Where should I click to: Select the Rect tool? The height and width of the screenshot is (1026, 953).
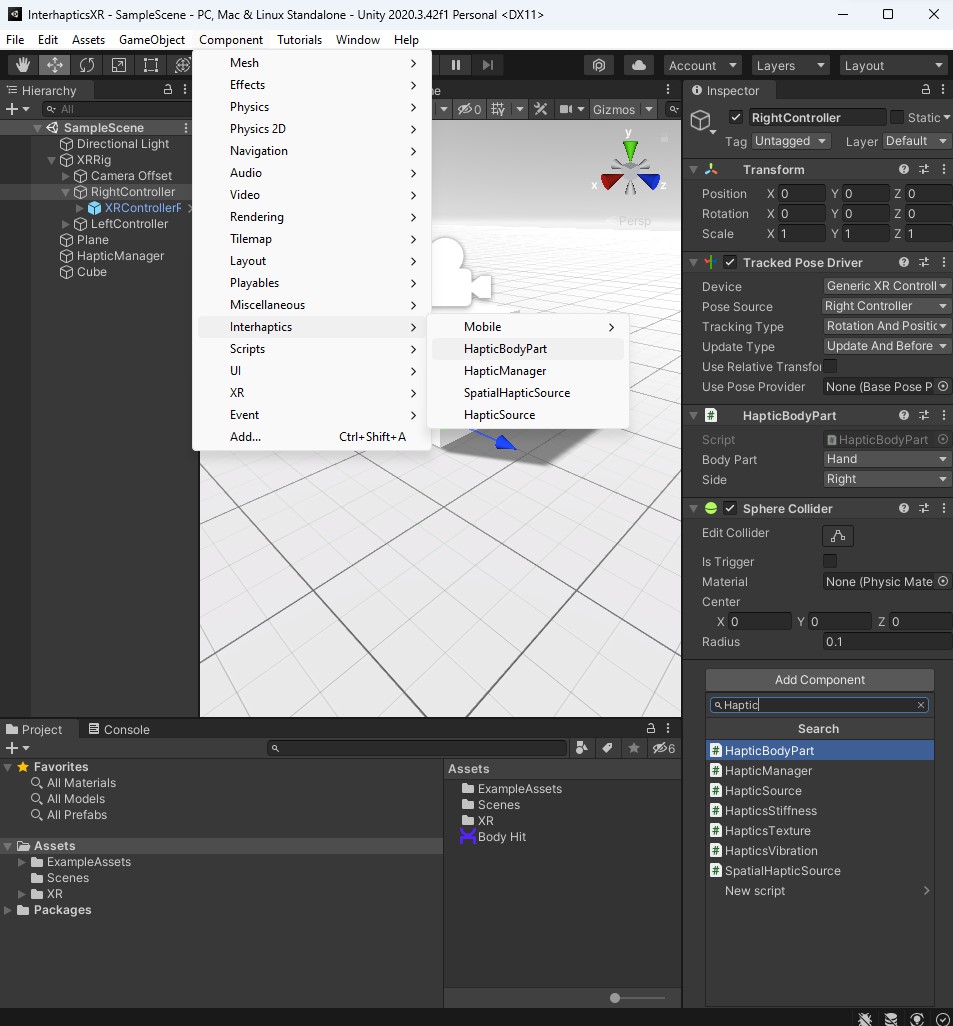(x=151, y=65)
